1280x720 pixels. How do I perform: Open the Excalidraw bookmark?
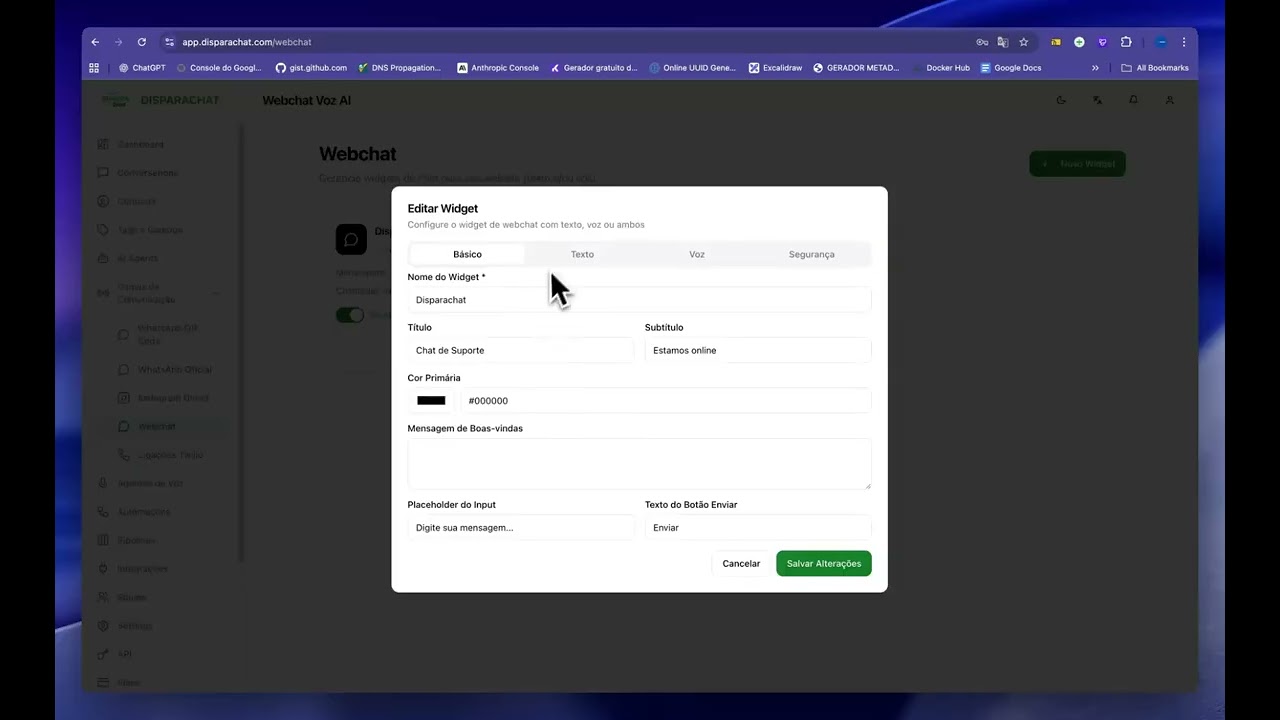pyautogui.click(x=776, y=68)
